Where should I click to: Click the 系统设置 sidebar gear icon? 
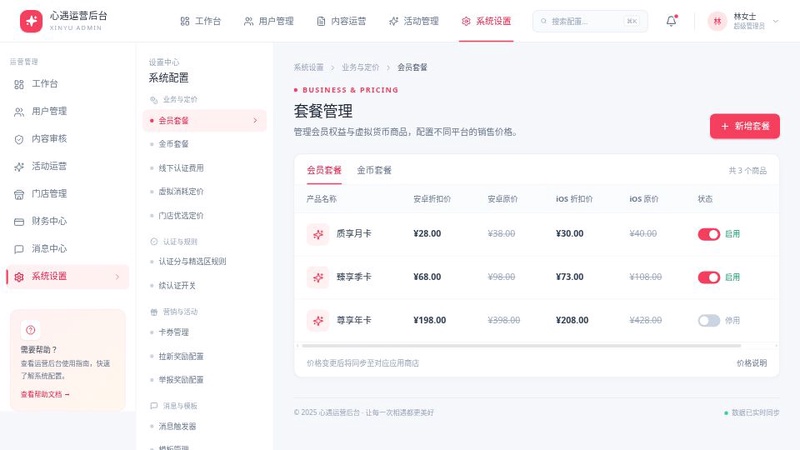pos(19,277)
